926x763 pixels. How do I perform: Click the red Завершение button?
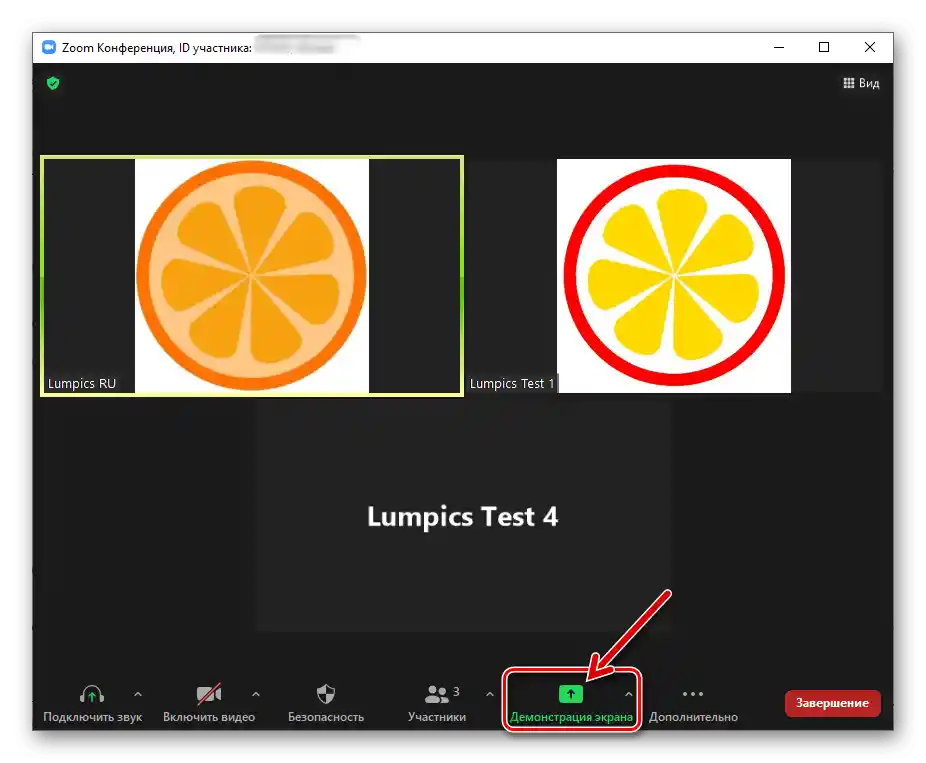pos(833,703)
